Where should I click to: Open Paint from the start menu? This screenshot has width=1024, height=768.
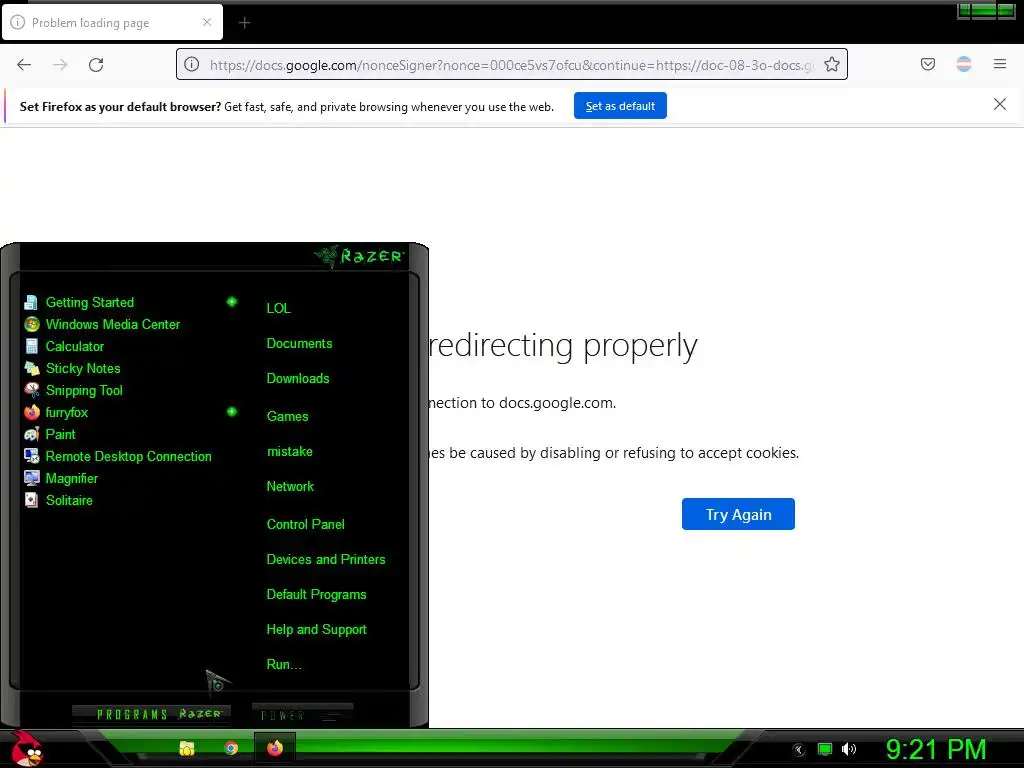[60, 434]
